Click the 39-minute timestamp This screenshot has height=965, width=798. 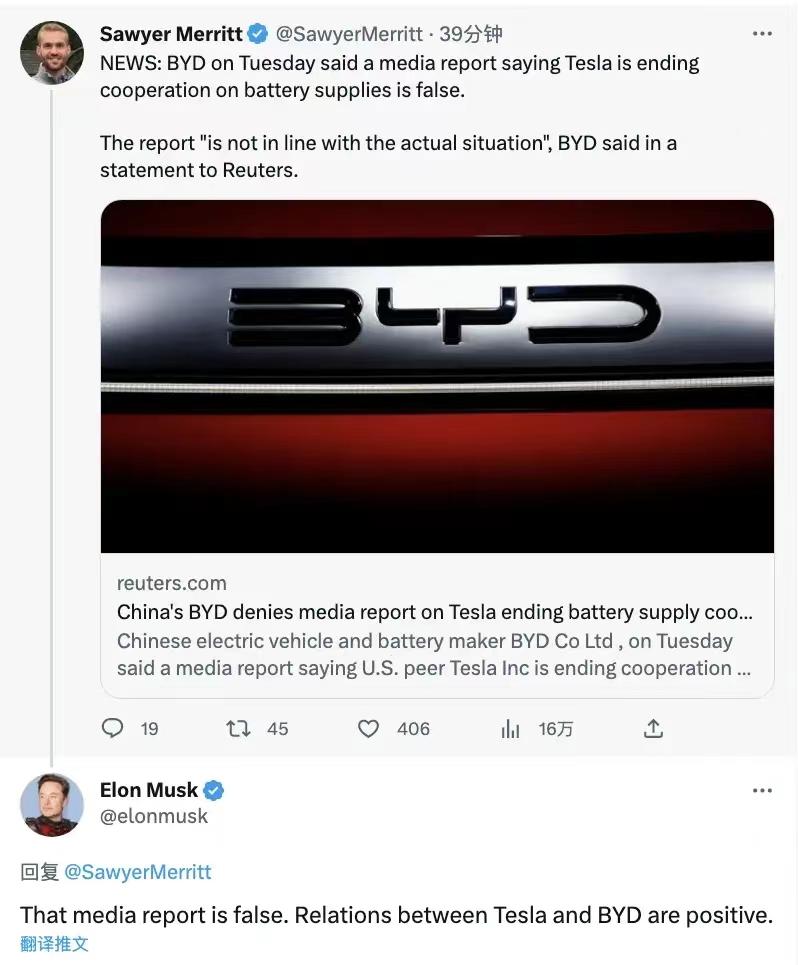coord(470,34)
